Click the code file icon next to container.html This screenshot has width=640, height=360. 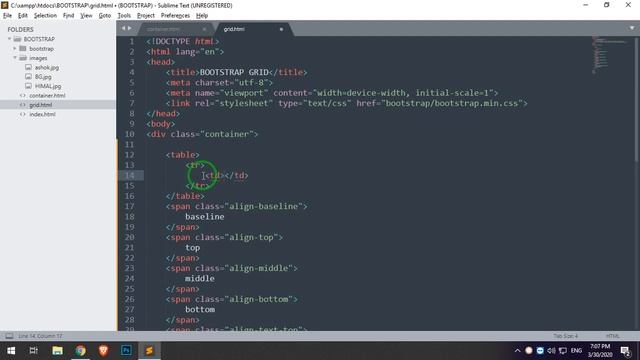(22, 96)
